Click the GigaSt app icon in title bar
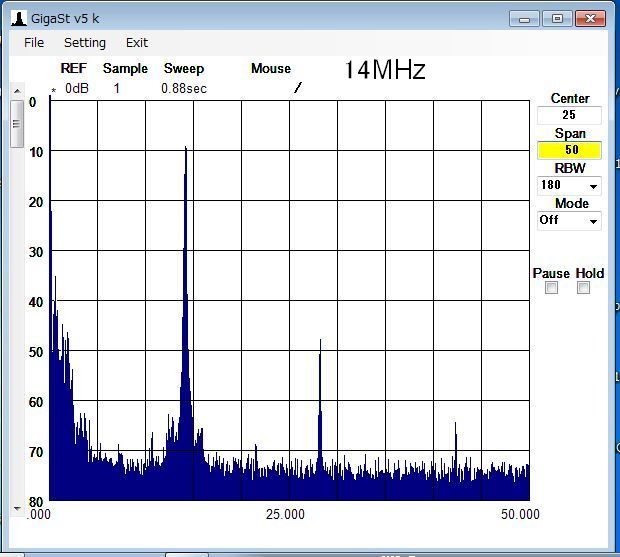 coord(19,19)
